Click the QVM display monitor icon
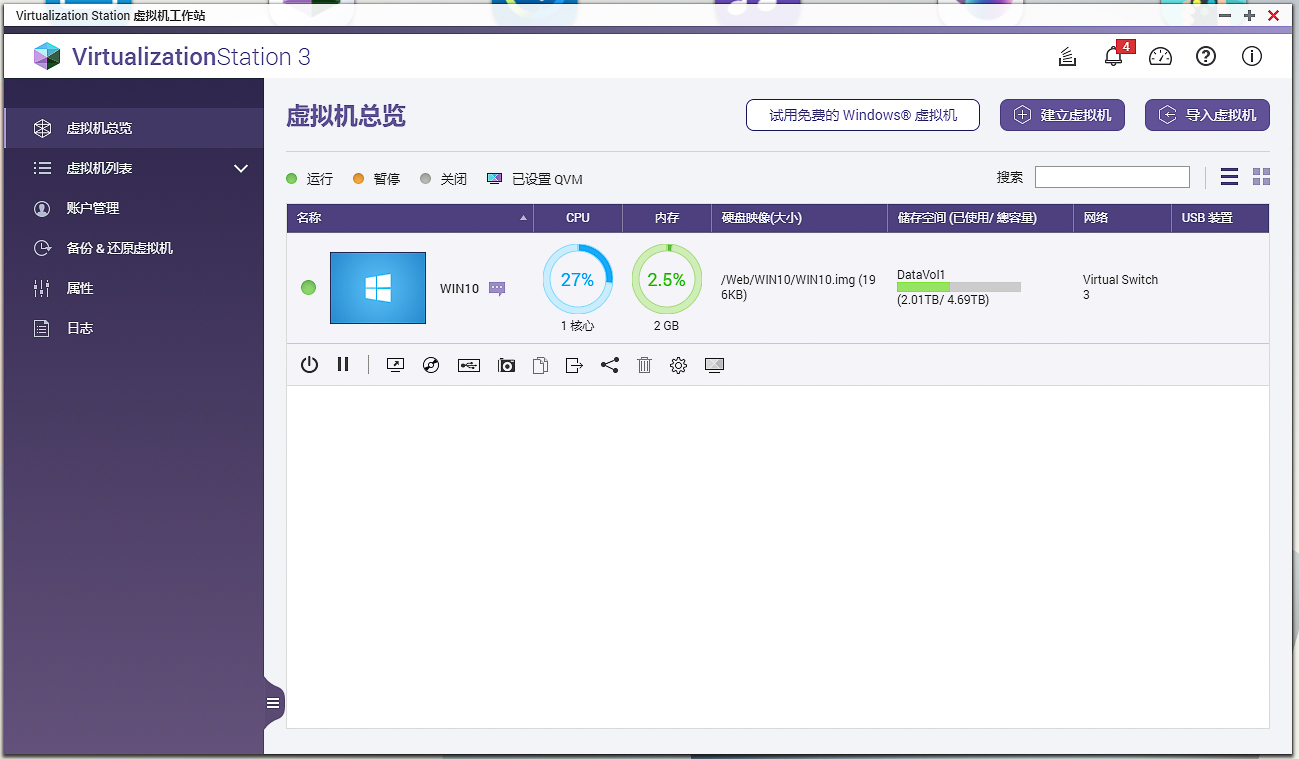The width and height of the screenshot is (1299, 759). click(x=714, y=365)
